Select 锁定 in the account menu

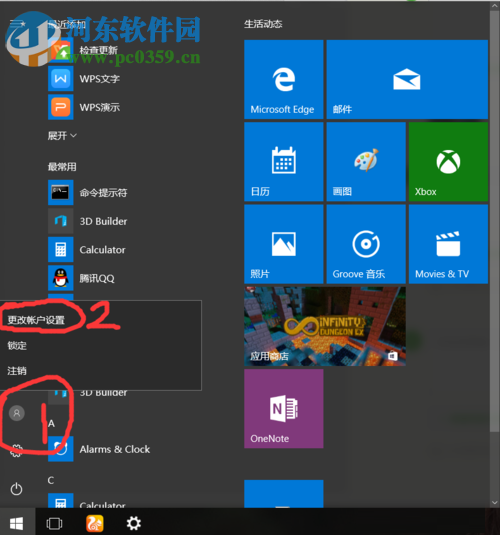[x=17, y=345]
